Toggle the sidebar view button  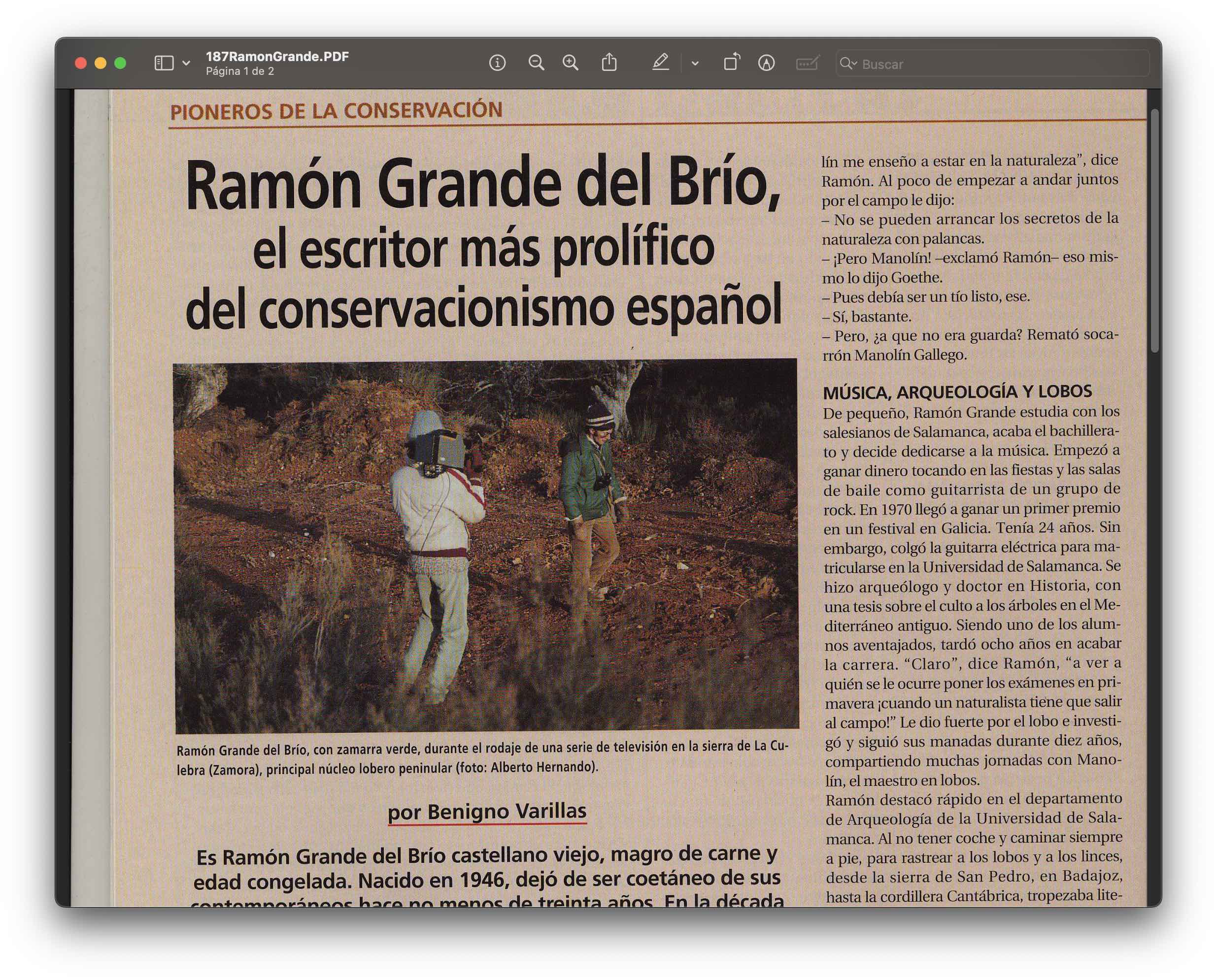[x=164, y=63]
